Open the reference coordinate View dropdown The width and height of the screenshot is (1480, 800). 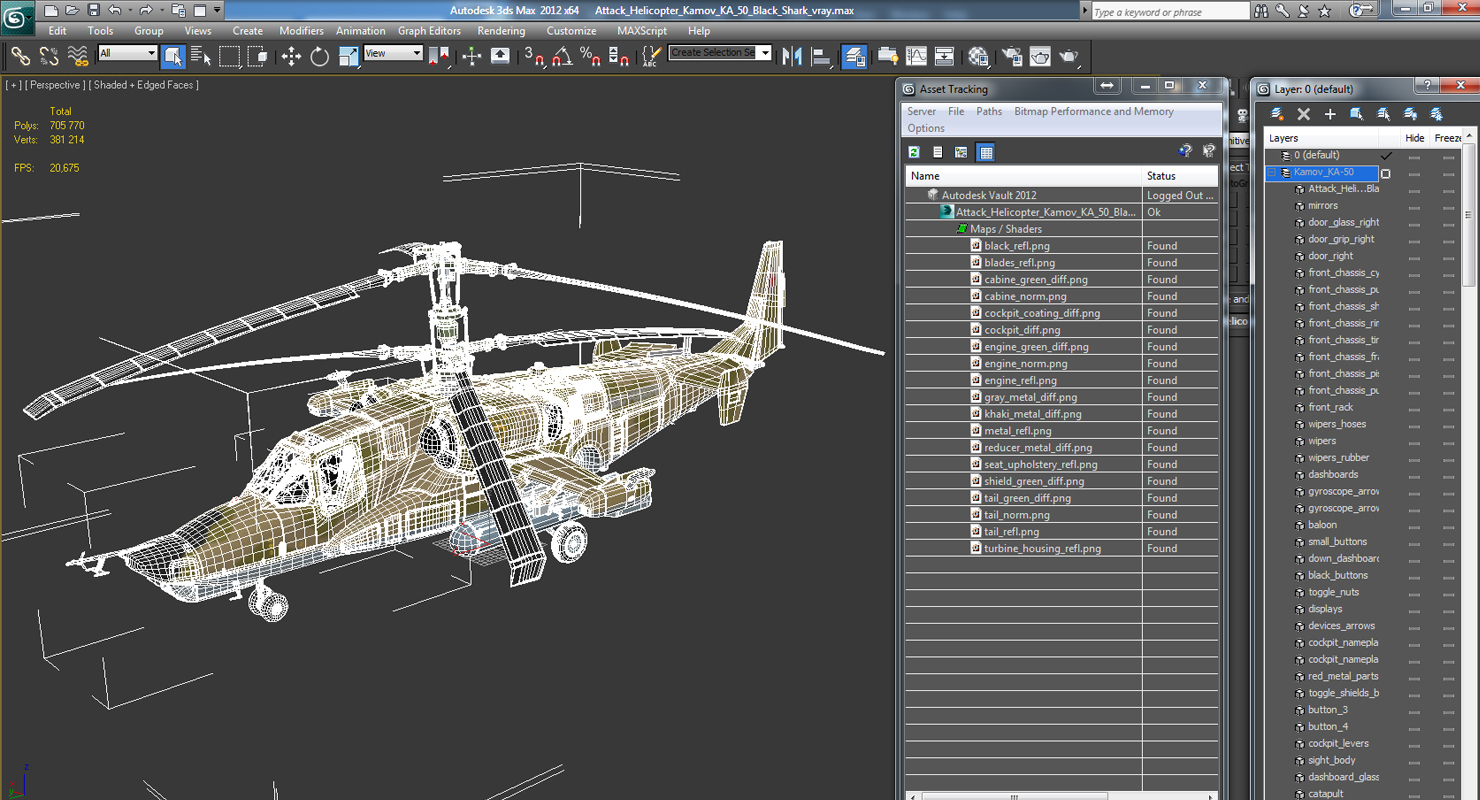[393, 53]
